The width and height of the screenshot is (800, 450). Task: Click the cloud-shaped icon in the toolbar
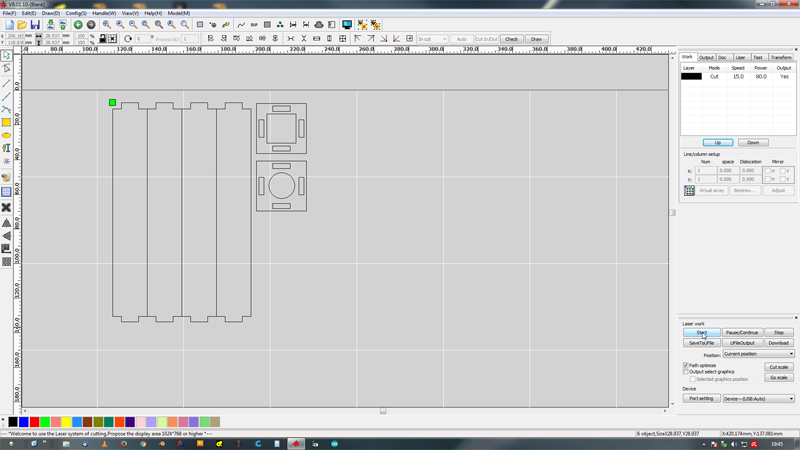319,24
